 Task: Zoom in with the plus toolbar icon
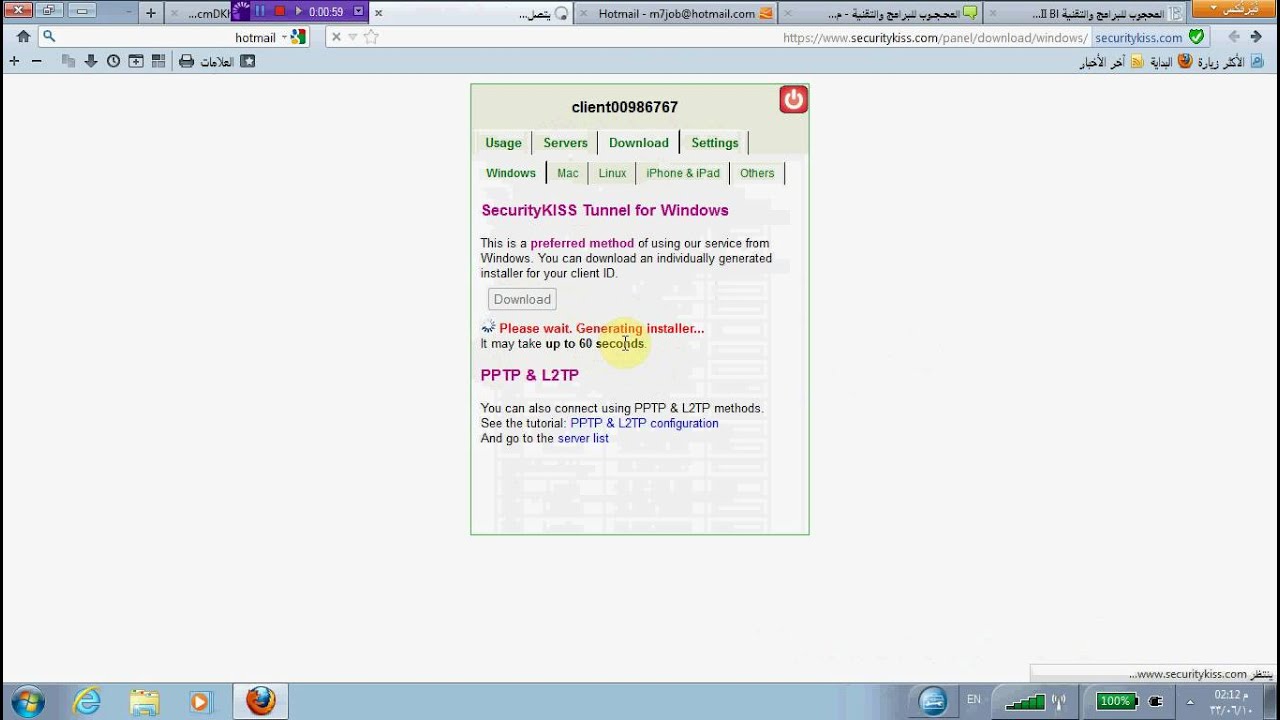[14, 61]
